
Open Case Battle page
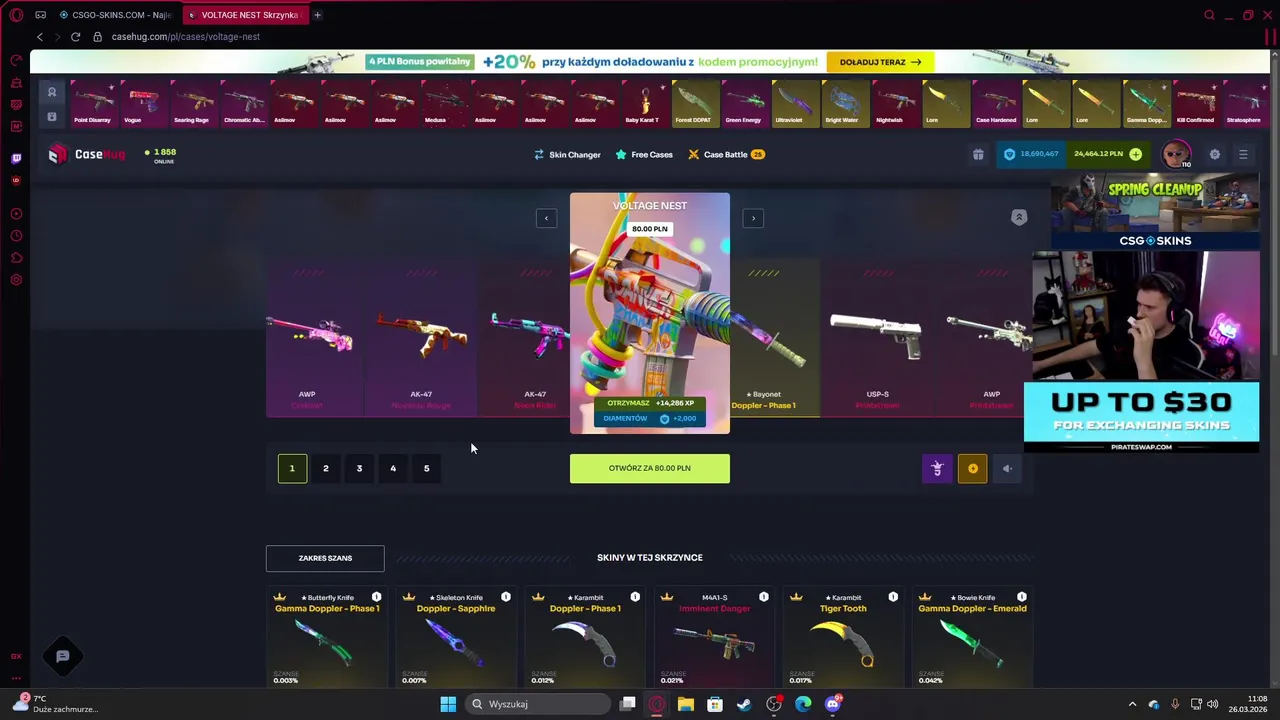726,155
